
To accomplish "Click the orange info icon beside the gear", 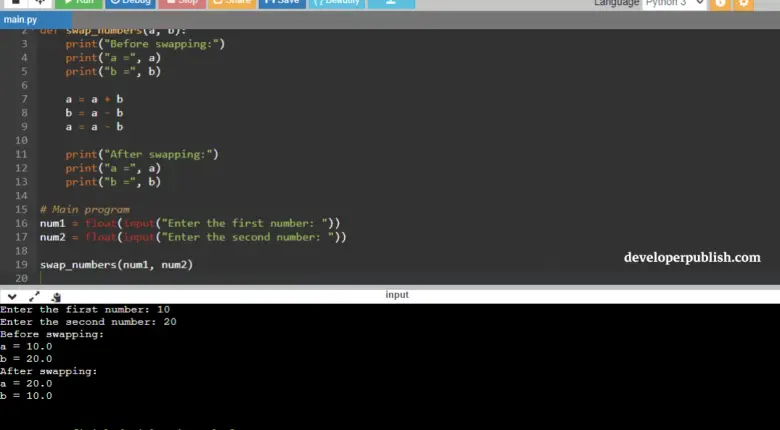I will [720, 4].
